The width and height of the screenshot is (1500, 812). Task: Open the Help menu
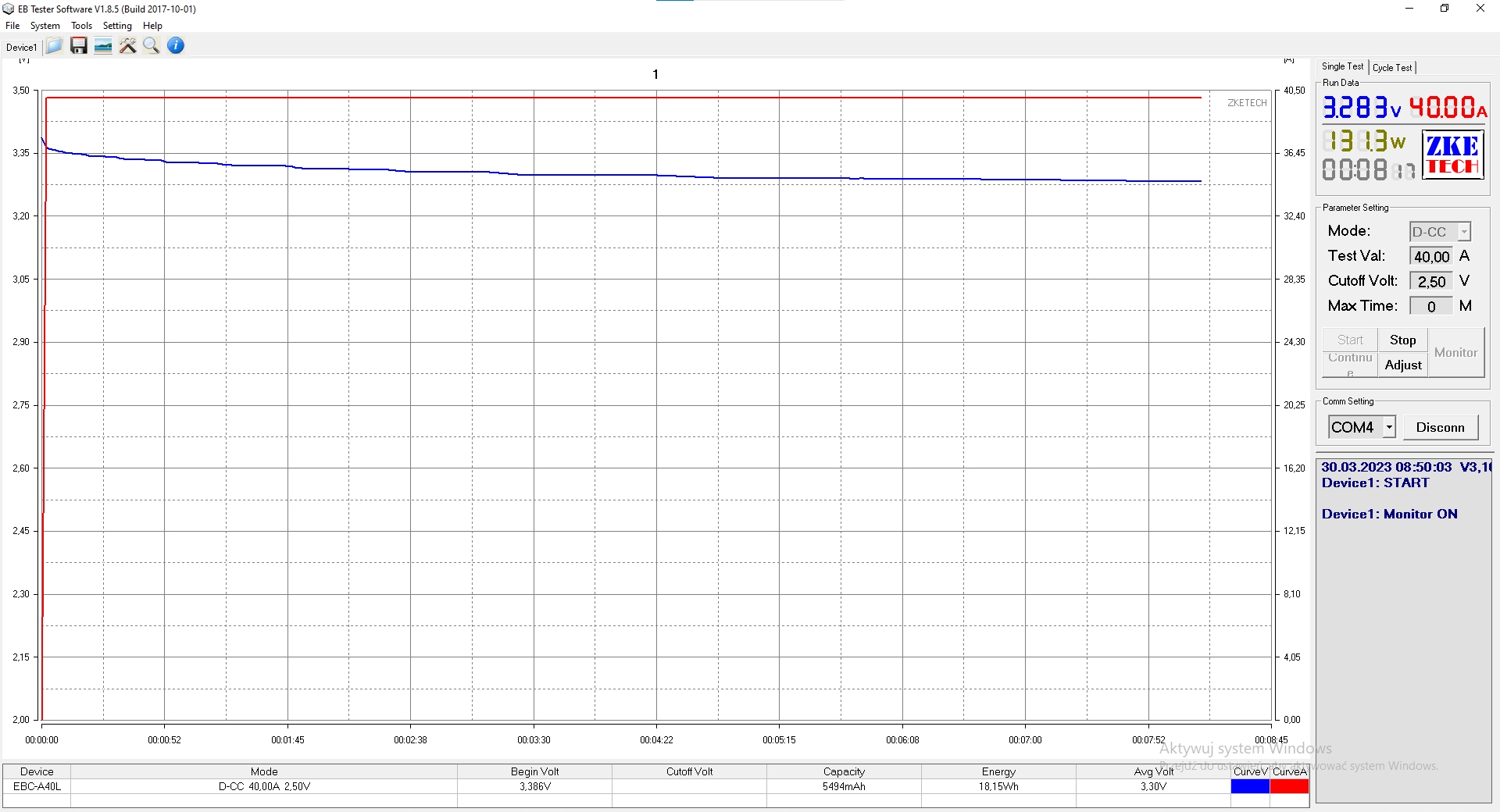152,26
